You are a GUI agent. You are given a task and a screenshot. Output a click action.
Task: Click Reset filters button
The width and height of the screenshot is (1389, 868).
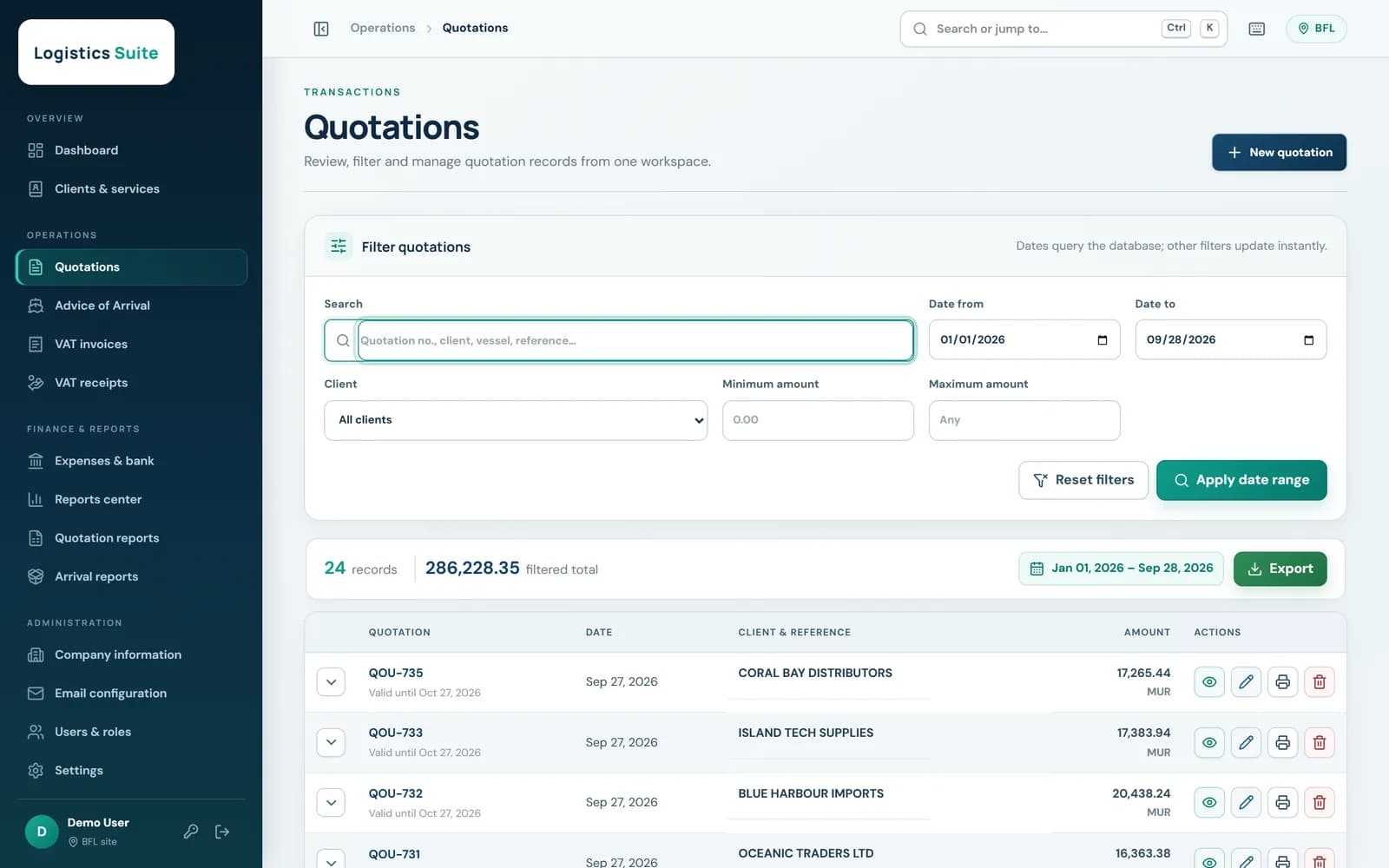(1083, 480)
